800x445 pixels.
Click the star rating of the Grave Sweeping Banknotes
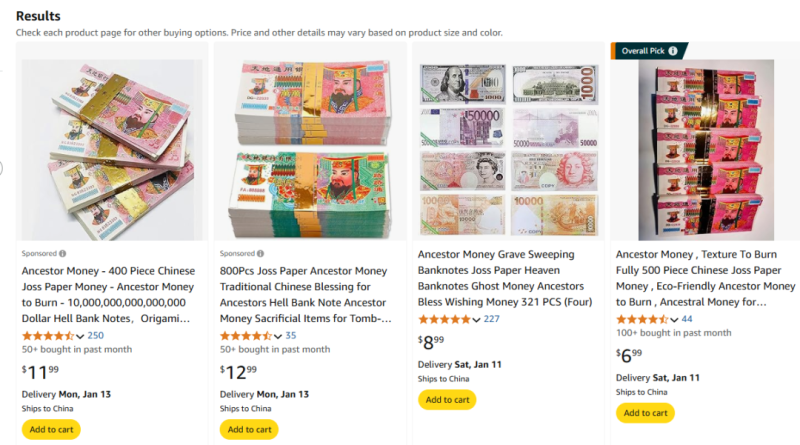click(x=444, y=319)
